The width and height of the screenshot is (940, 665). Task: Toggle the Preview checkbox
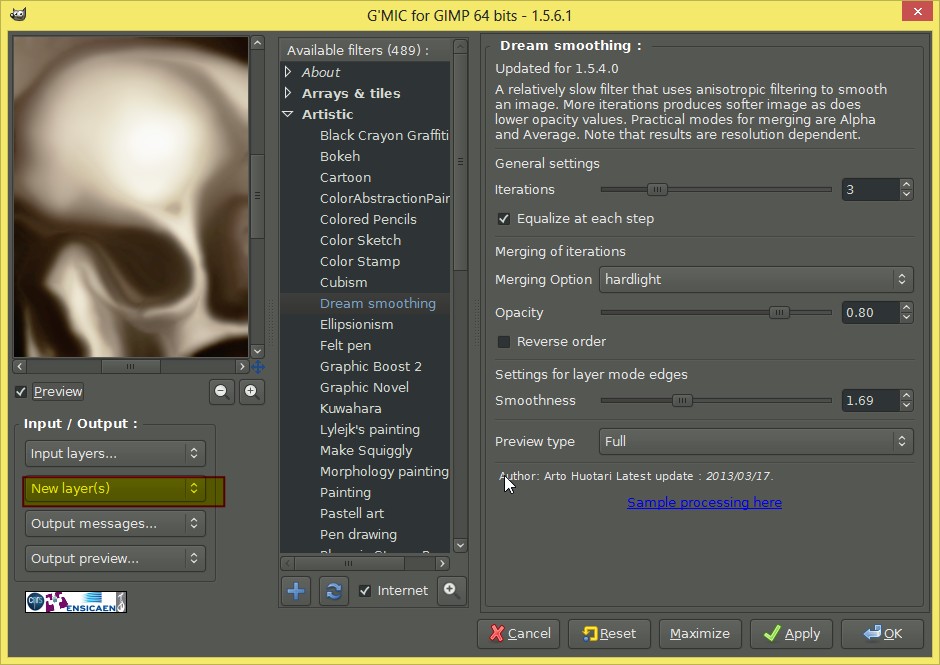point(21,392)
